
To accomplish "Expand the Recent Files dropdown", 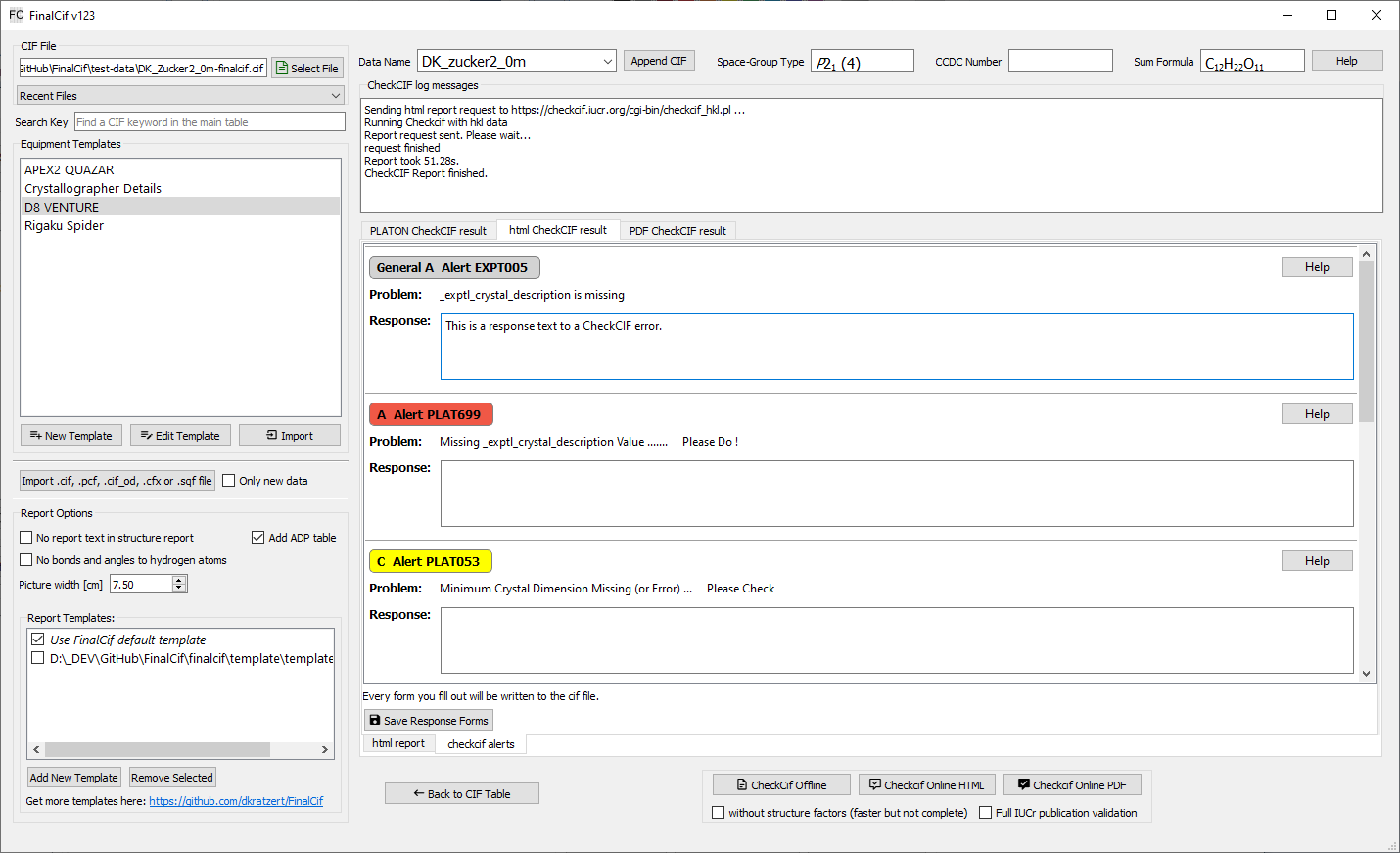I will (x=336, y=96).
